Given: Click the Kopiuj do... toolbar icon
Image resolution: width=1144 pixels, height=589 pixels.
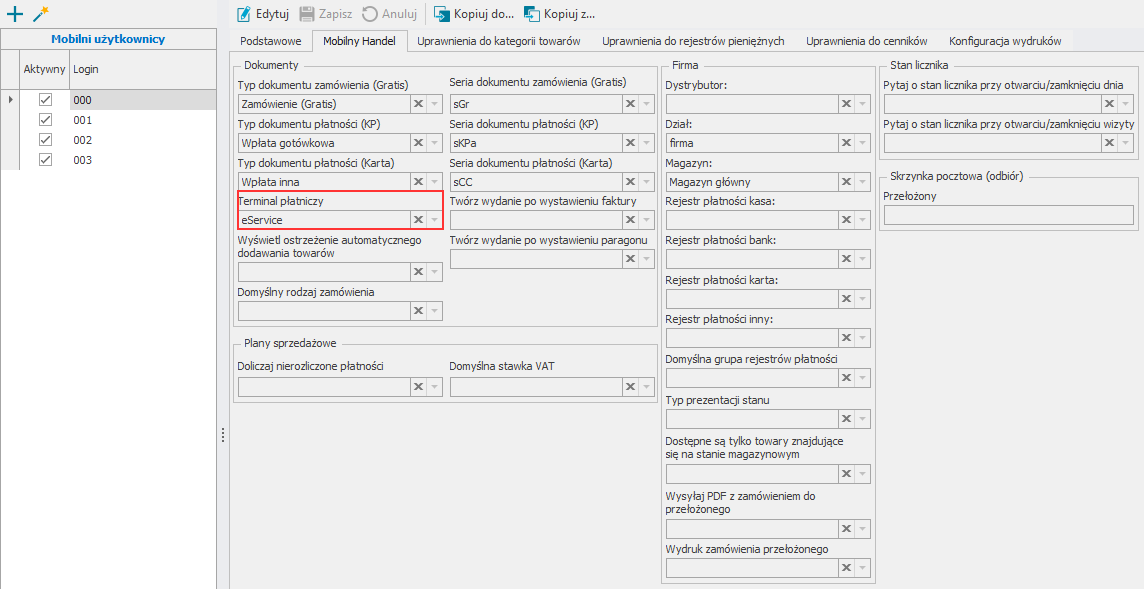Looking at the screenshot, I should tap(441, 14).
